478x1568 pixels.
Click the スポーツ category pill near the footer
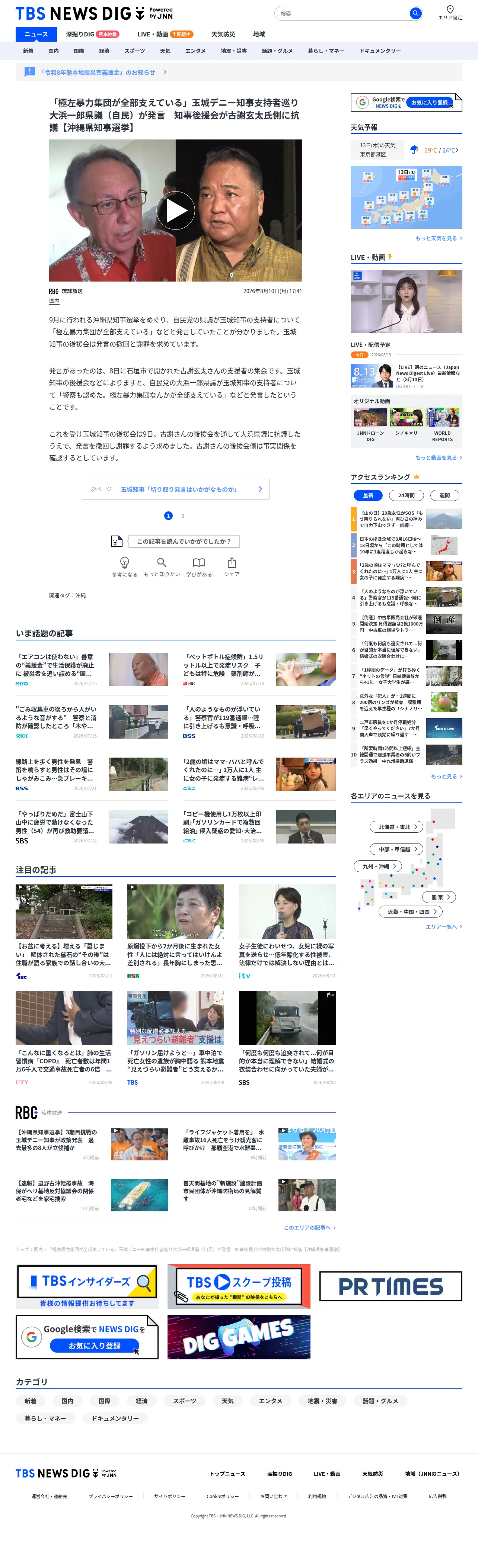click(185, 1401)
